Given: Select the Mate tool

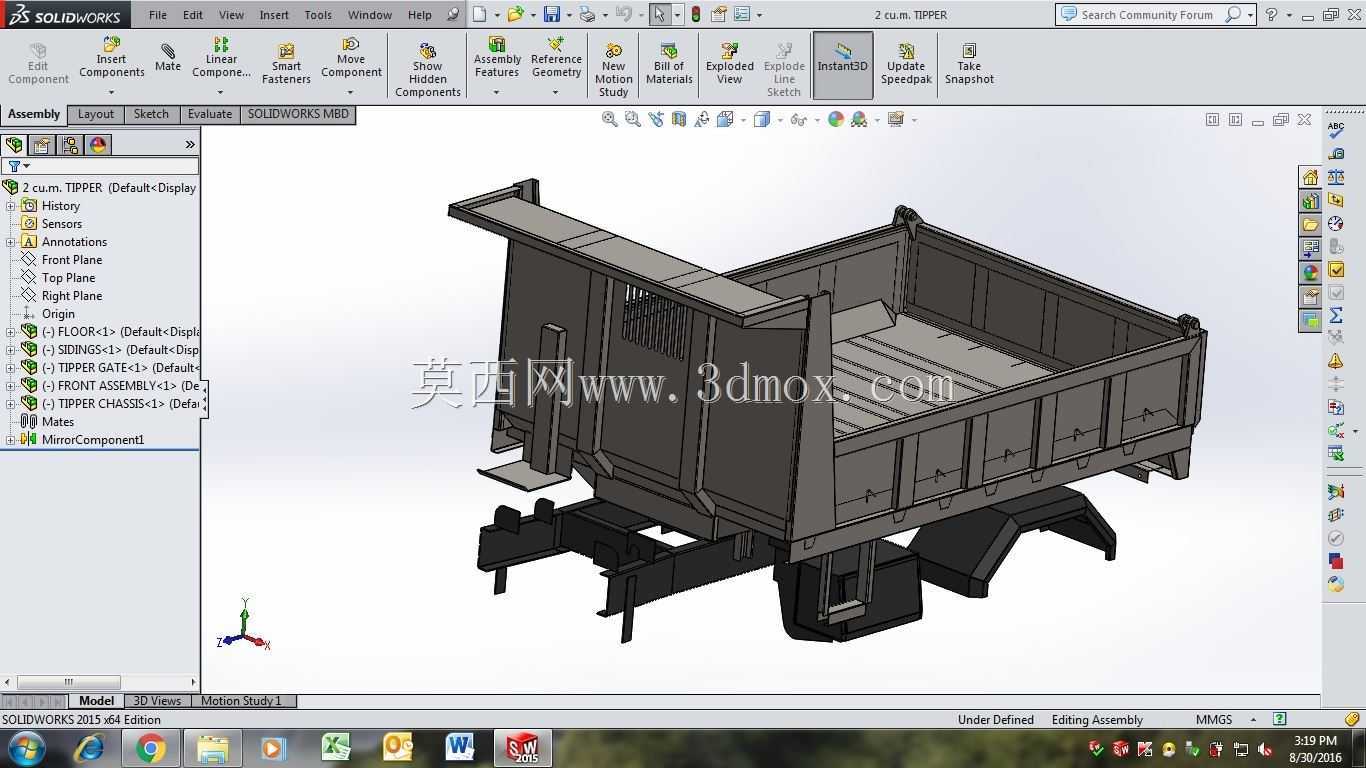Looking at the screenshot, I should click(167, 58).
